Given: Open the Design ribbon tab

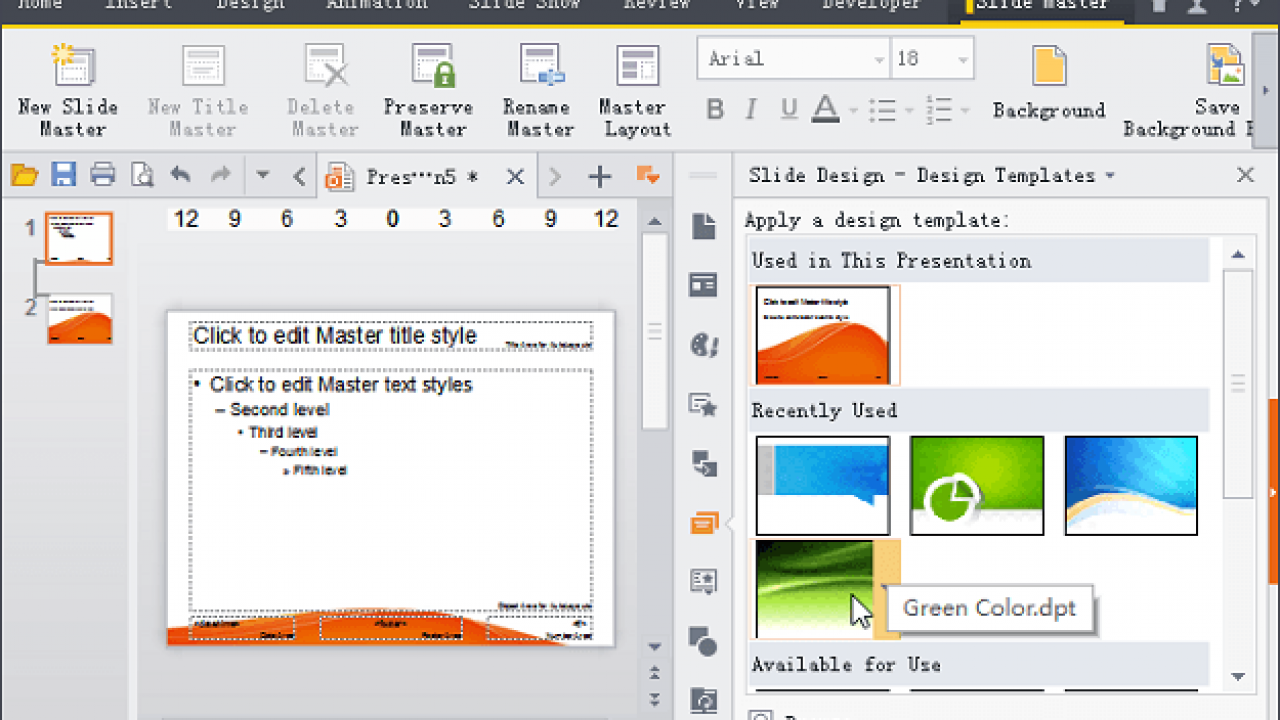Looking at the screenshot, I should coord(251,5).
